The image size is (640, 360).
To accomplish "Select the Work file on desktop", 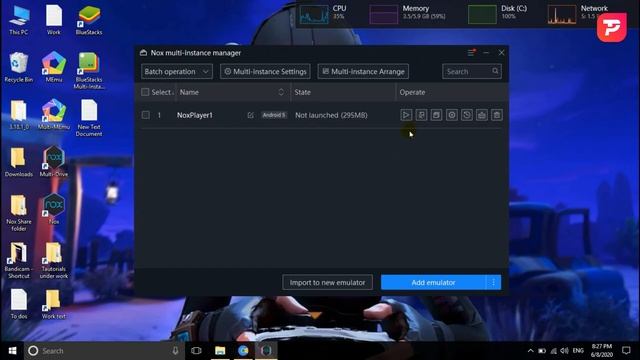I will coord(54,20).
